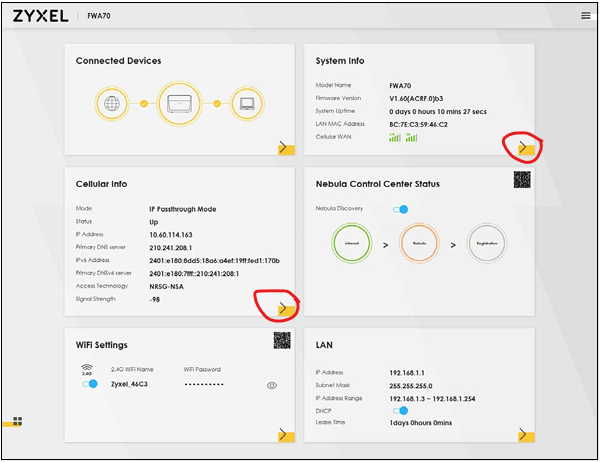
Task: Click the 2.4G WiFi signal icon
Action: [87, 369]
